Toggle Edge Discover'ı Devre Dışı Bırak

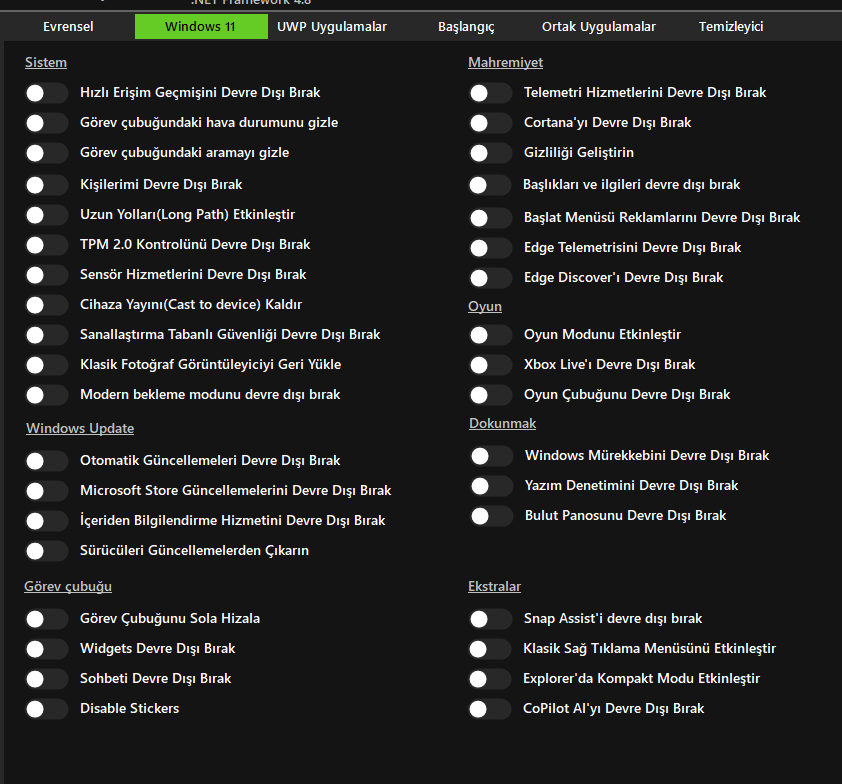[x=490, y=278]
